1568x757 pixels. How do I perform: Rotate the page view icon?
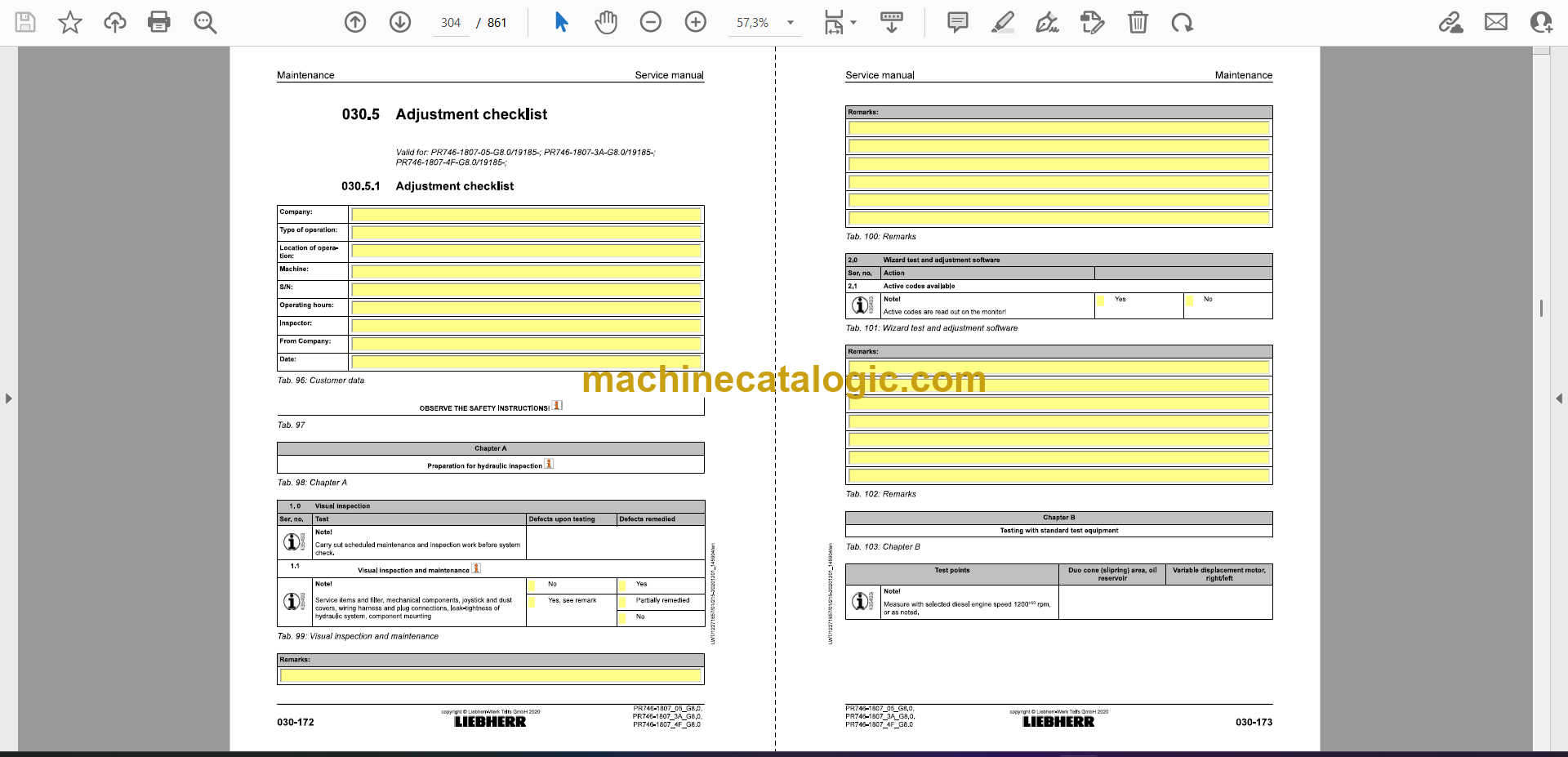coord(1182,22)
